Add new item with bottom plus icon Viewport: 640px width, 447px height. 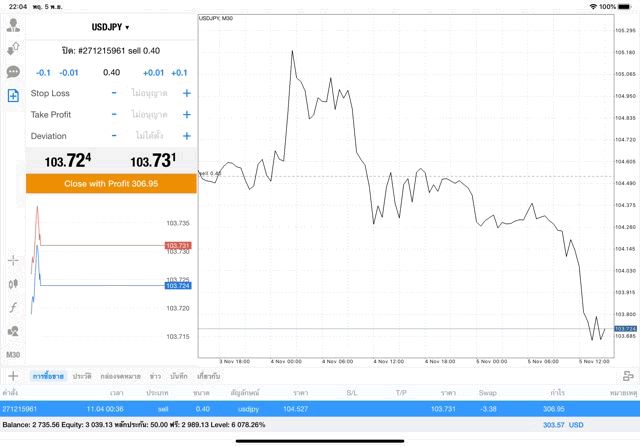[13, 376]
